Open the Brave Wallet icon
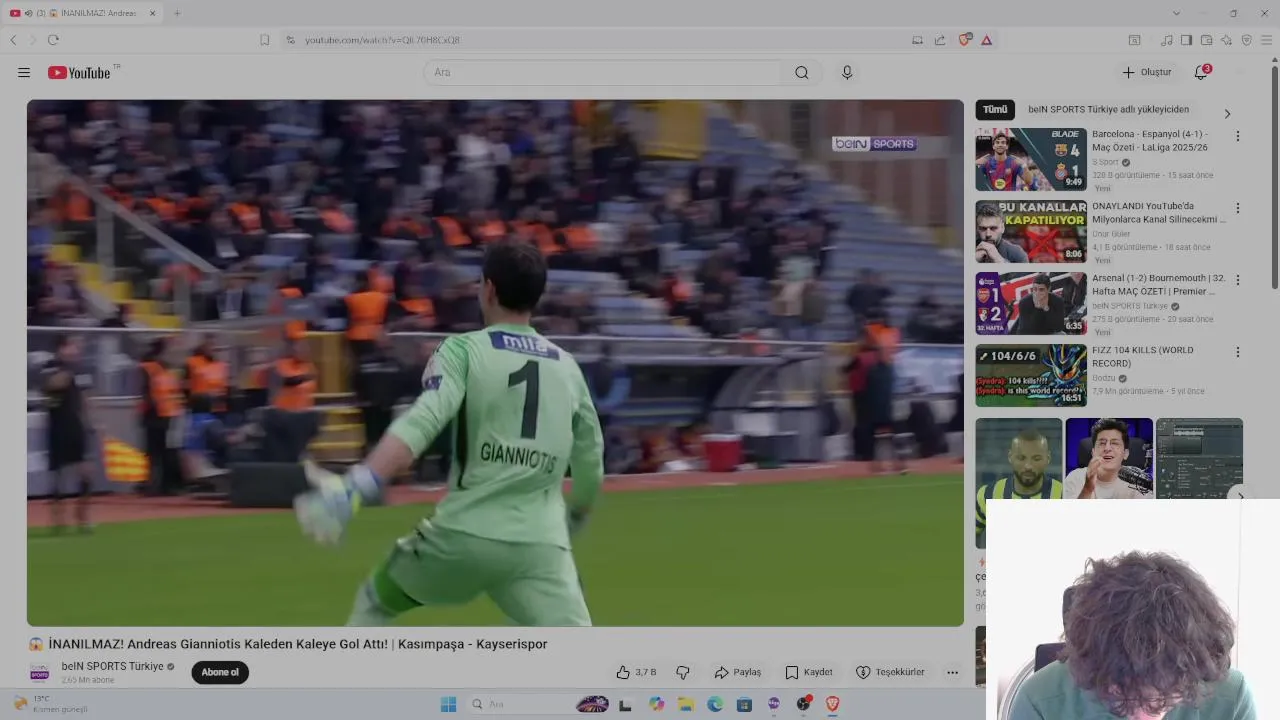The width and height of the screenshot is (1280, 720). [1206, 40]
